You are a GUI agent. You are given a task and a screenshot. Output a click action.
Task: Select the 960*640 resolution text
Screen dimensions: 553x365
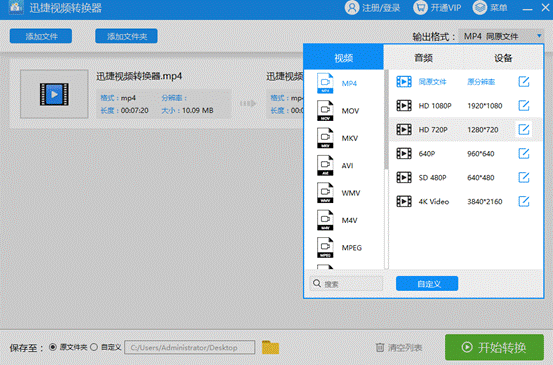coord(481,154)
